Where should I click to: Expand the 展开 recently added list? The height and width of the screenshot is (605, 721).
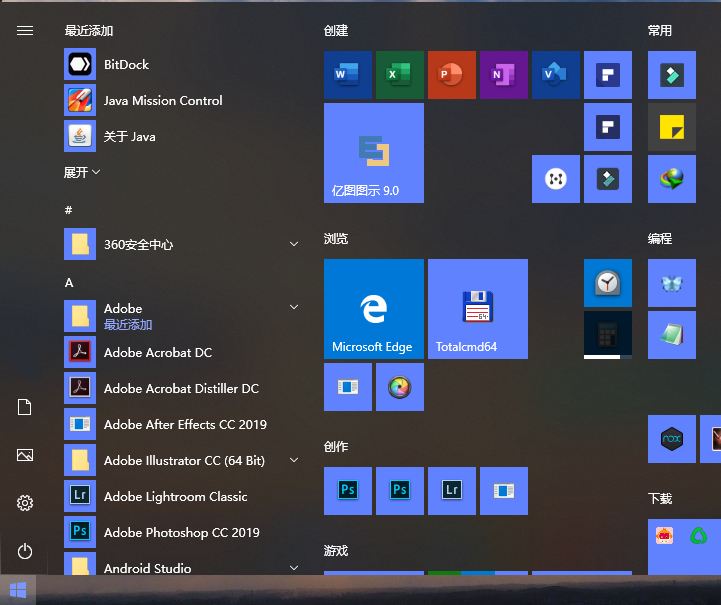point(82,172)
